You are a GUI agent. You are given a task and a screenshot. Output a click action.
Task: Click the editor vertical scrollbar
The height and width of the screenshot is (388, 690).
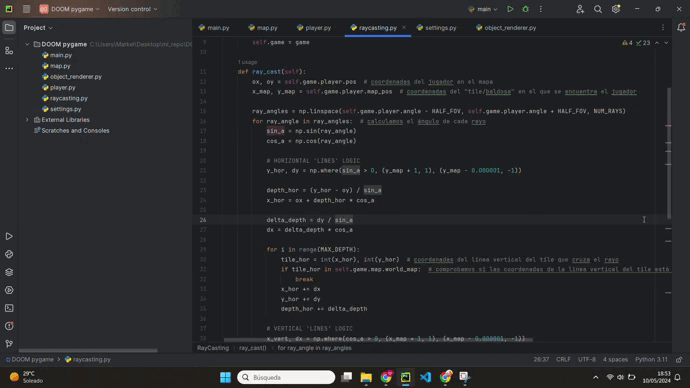669,153
